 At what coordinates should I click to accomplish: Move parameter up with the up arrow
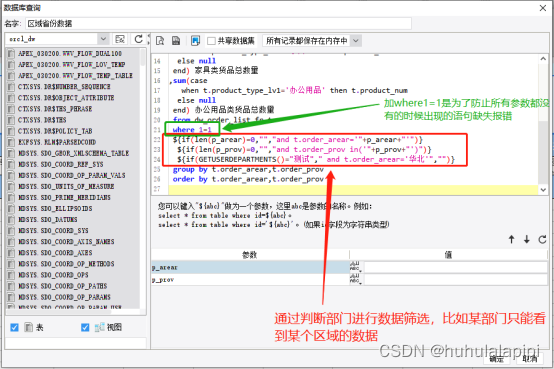pyautogui.click(x=511, y=239)
